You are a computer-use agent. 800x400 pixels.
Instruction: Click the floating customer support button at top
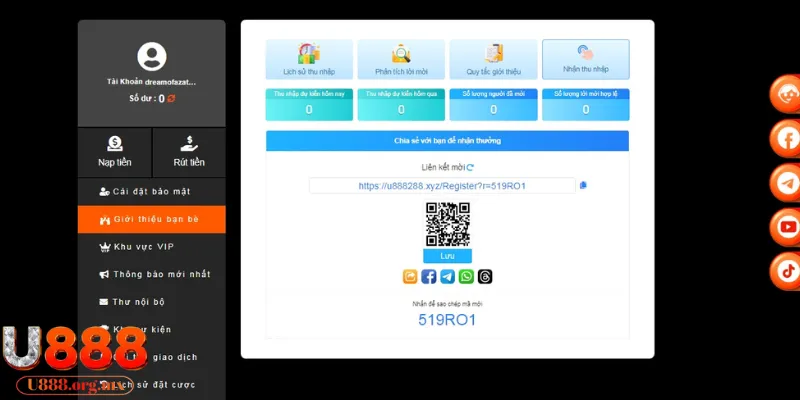[x=786, y=95]
